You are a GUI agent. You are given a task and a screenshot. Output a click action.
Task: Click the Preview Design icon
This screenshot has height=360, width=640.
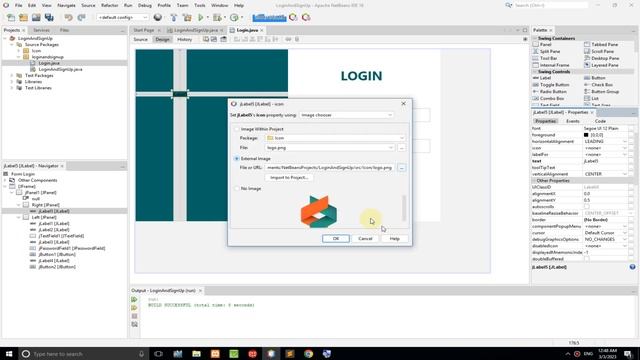tap(223, 39)
